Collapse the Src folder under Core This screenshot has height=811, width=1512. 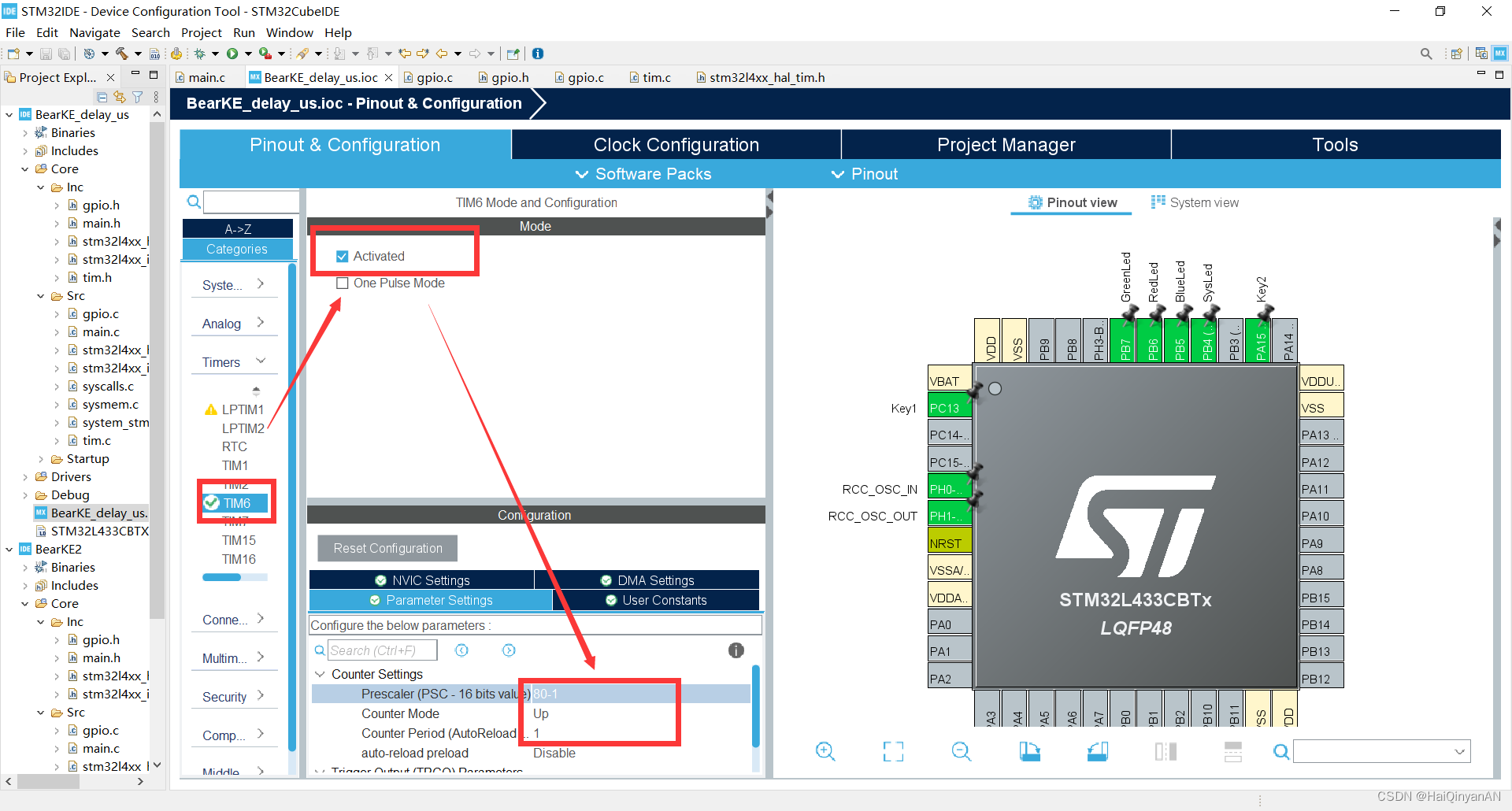click(x=40, y=295)
